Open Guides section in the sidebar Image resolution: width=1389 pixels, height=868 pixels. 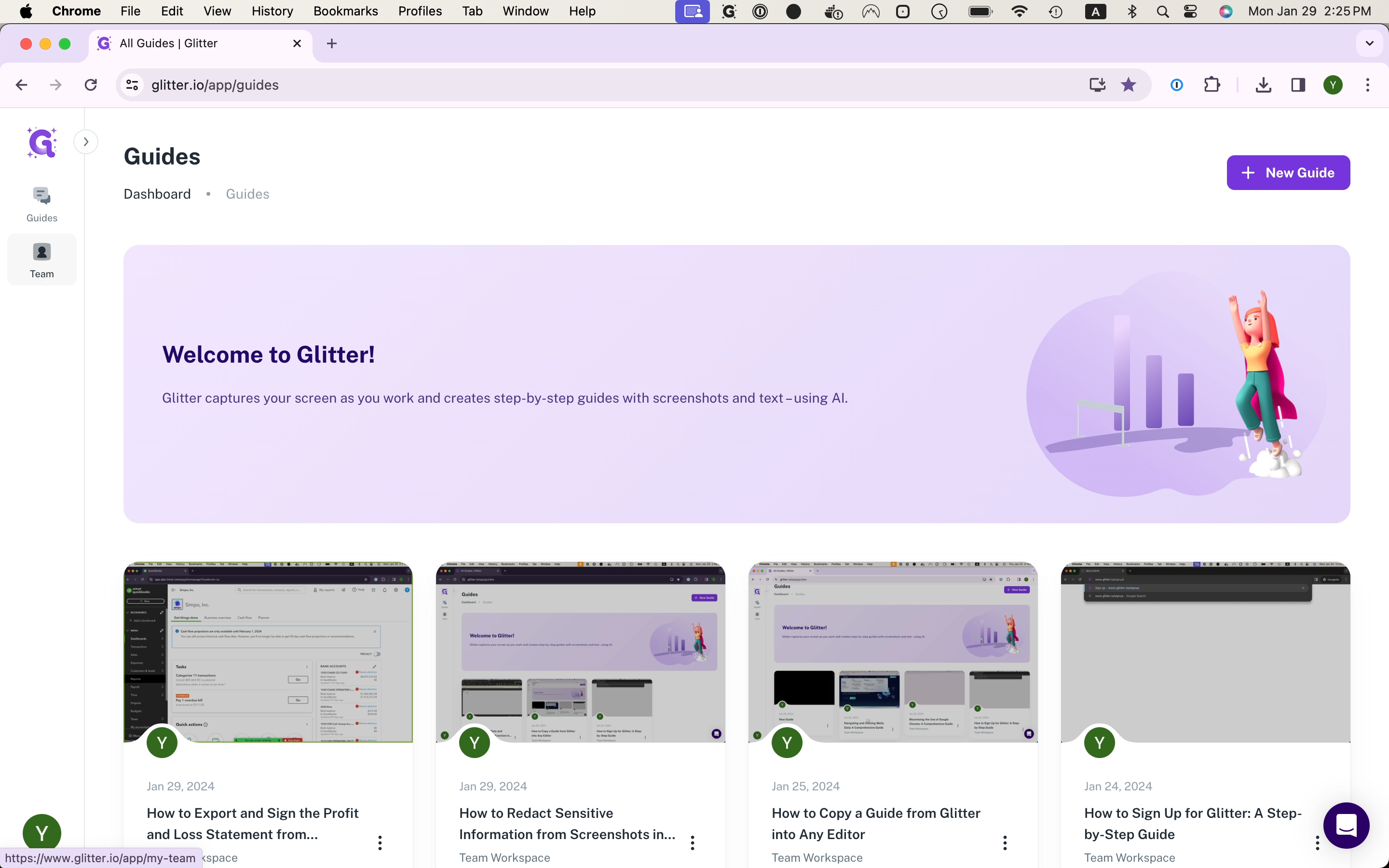point(42,204)
